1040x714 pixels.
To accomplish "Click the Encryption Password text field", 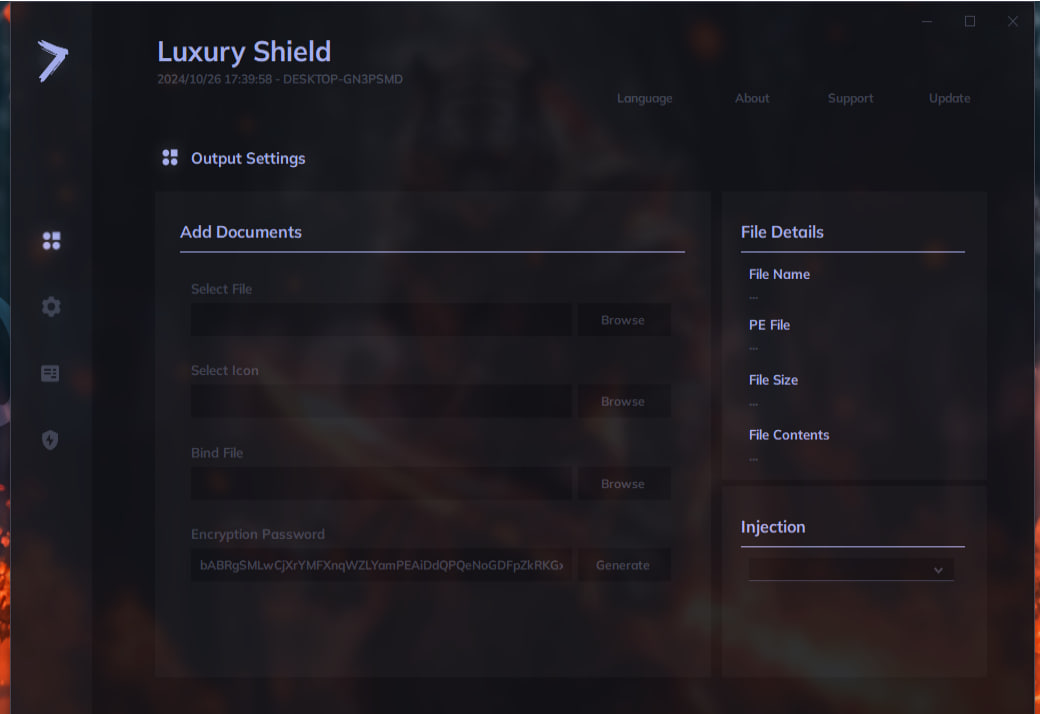I will [x=381, y=565].
